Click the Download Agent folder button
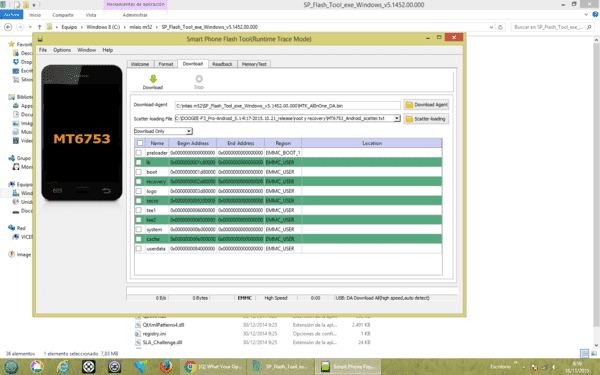Screen dimensions: 600x375 click(426, 104)
